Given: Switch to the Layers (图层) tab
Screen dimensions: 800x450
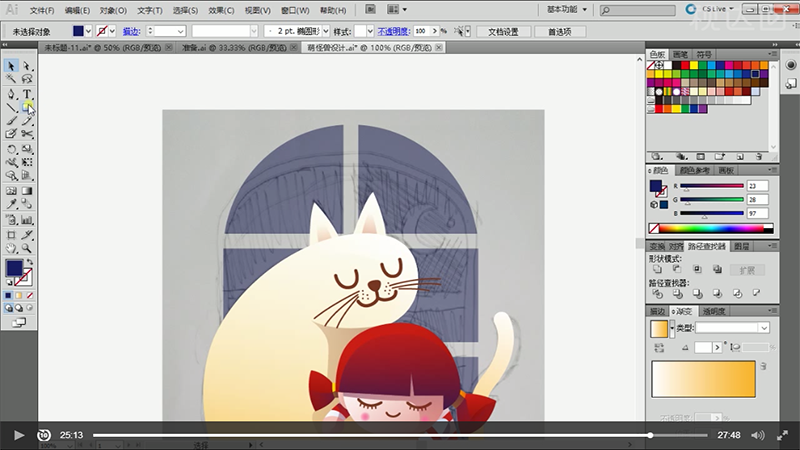Looking at the screenshot, I should point(741,246).
